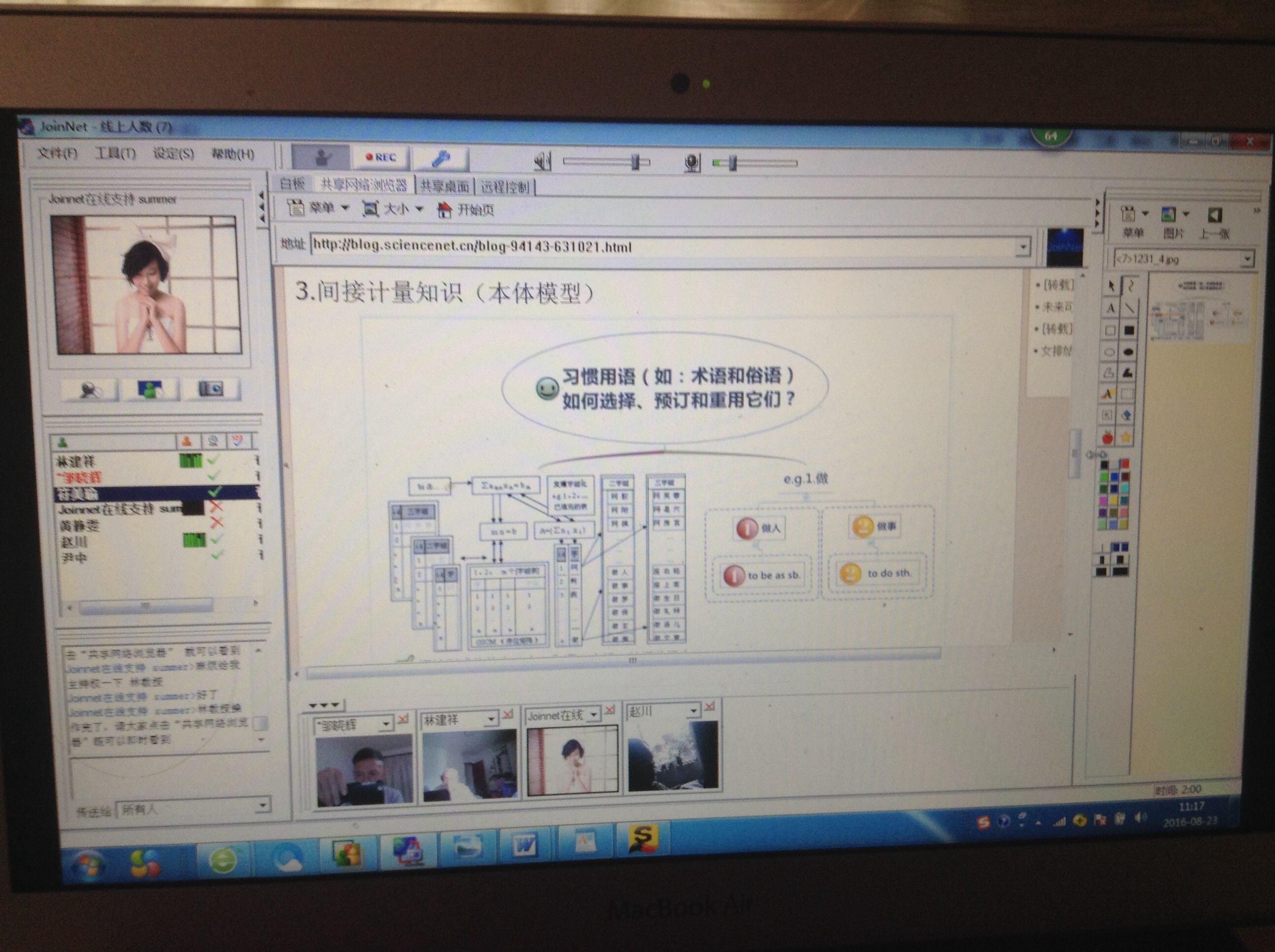Screen dimensions: 1275x952
Task: Pick the red color swatch in palette
Action: pos(1124,464)
